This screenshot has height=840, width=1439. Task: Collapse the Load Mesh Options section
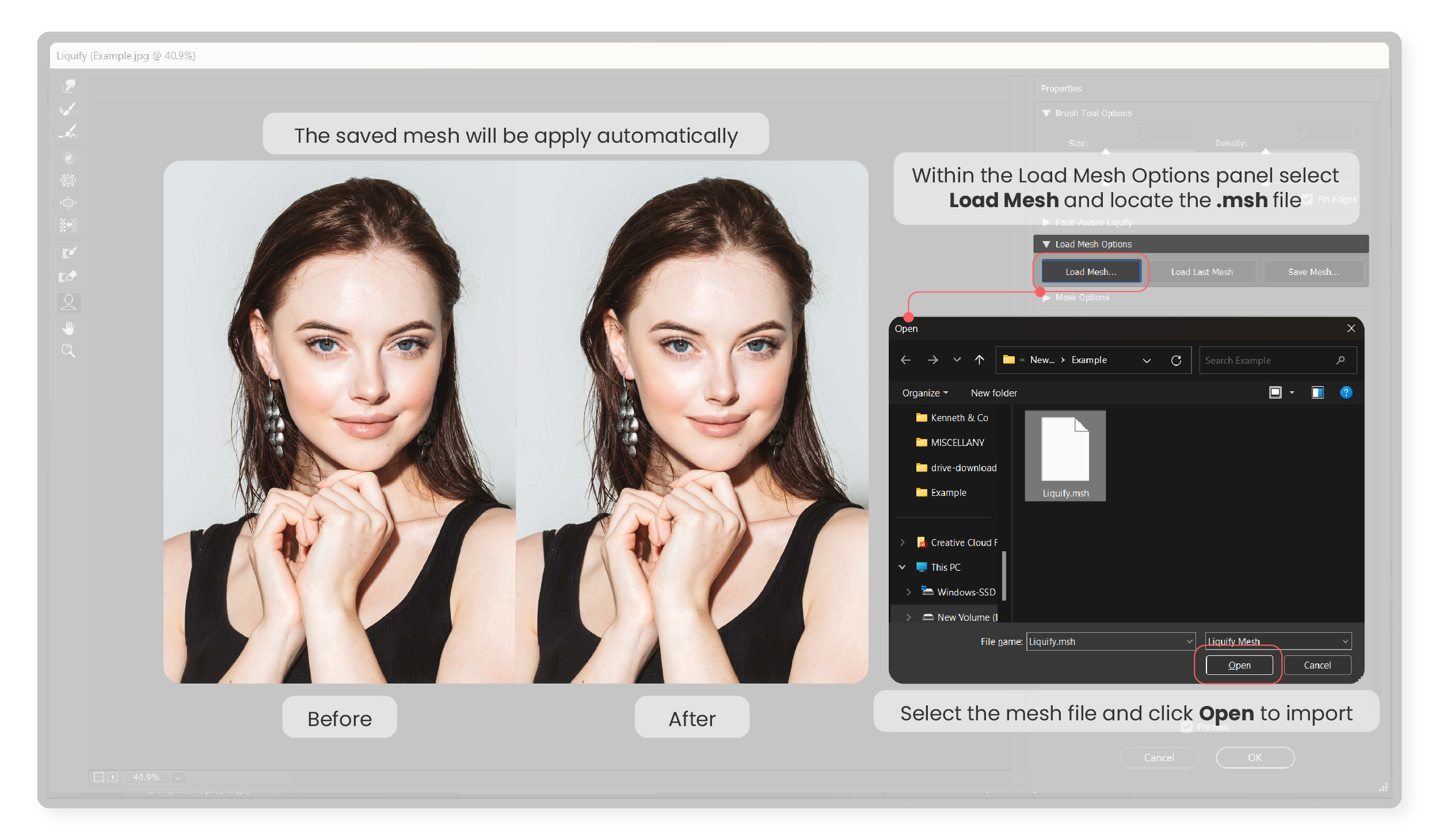[x=1046, y=245]
